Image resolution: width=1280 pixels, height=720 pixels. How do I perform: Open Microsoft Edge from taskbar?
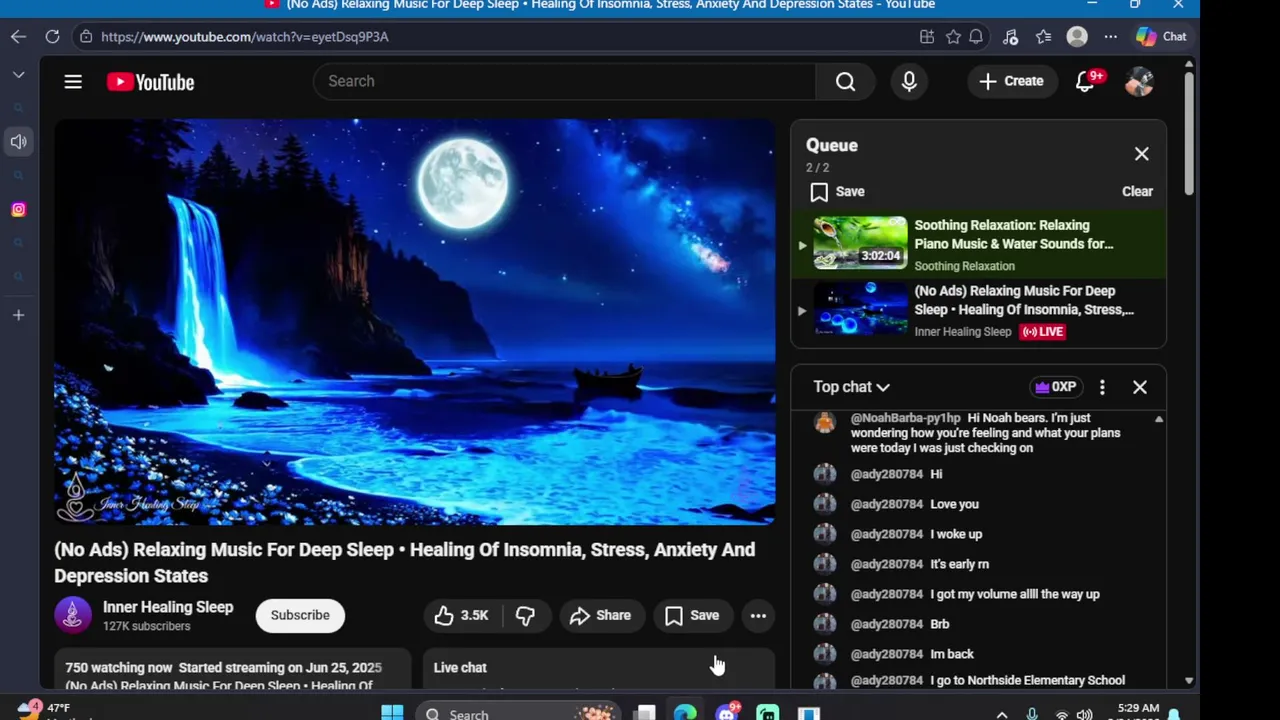685,713
